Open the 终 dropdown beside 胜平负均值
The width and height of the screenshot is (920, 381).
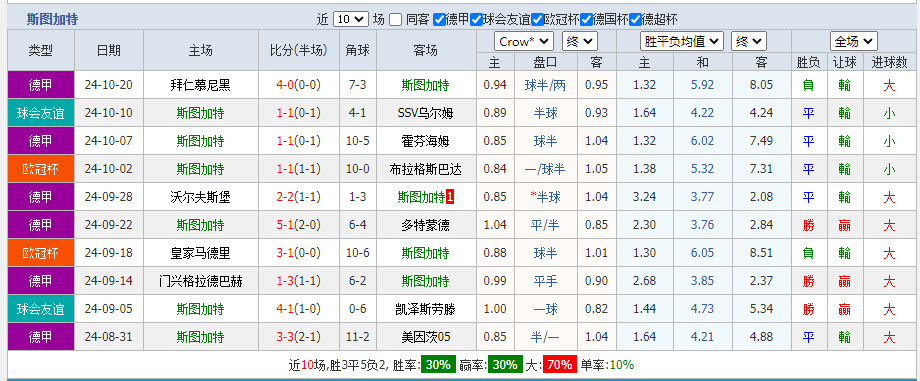click(749, 41)
